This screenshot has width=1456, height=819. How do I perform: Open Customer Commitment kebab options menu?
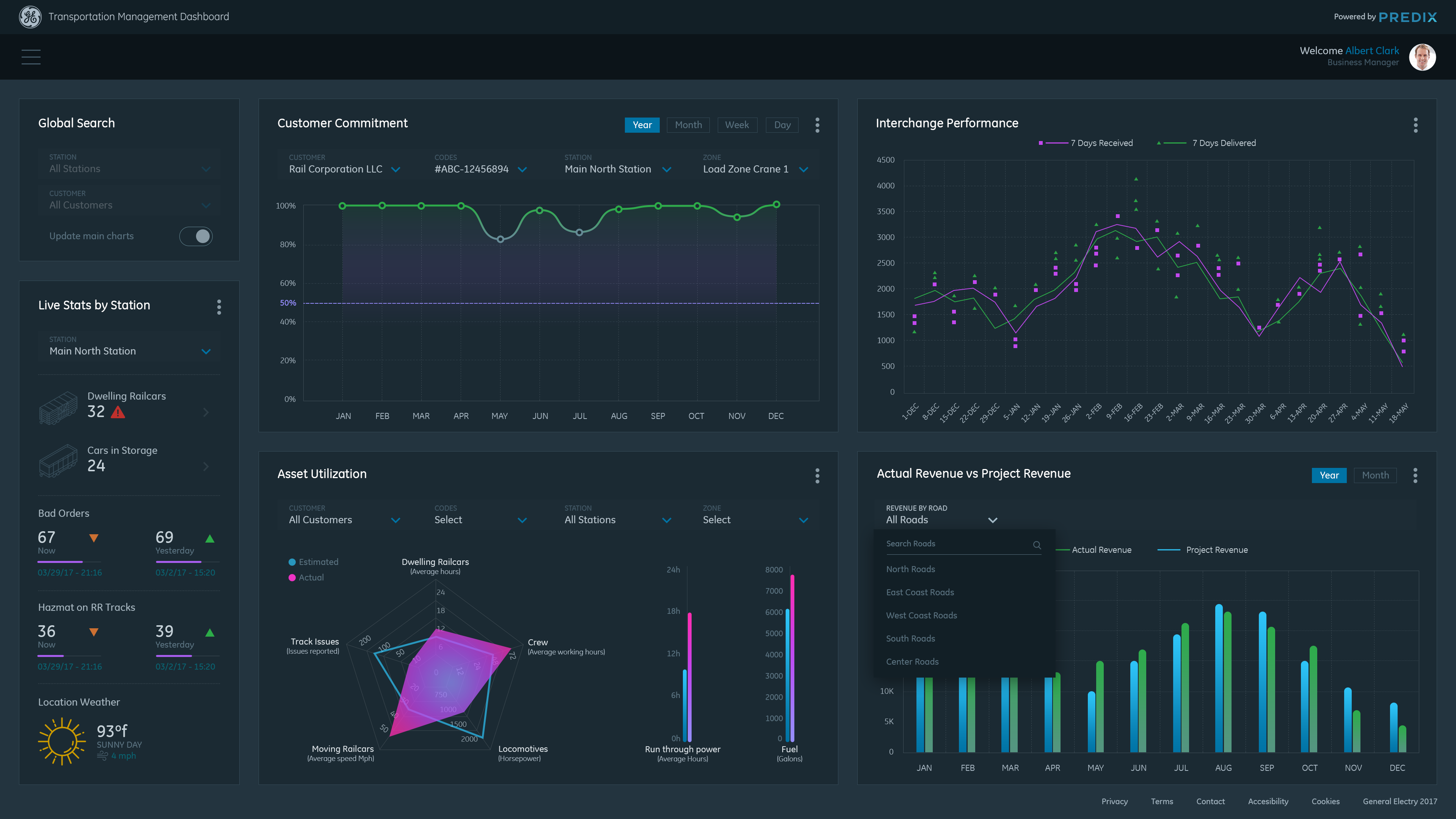click(x=817, y=125)
